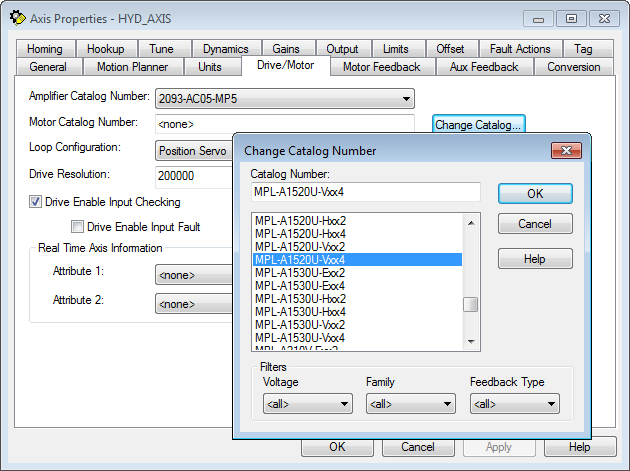This screenshot has height=471, width=630.
Task: Enable Drive Enable Input Fault checkbox
Action: tap(77, 227)
